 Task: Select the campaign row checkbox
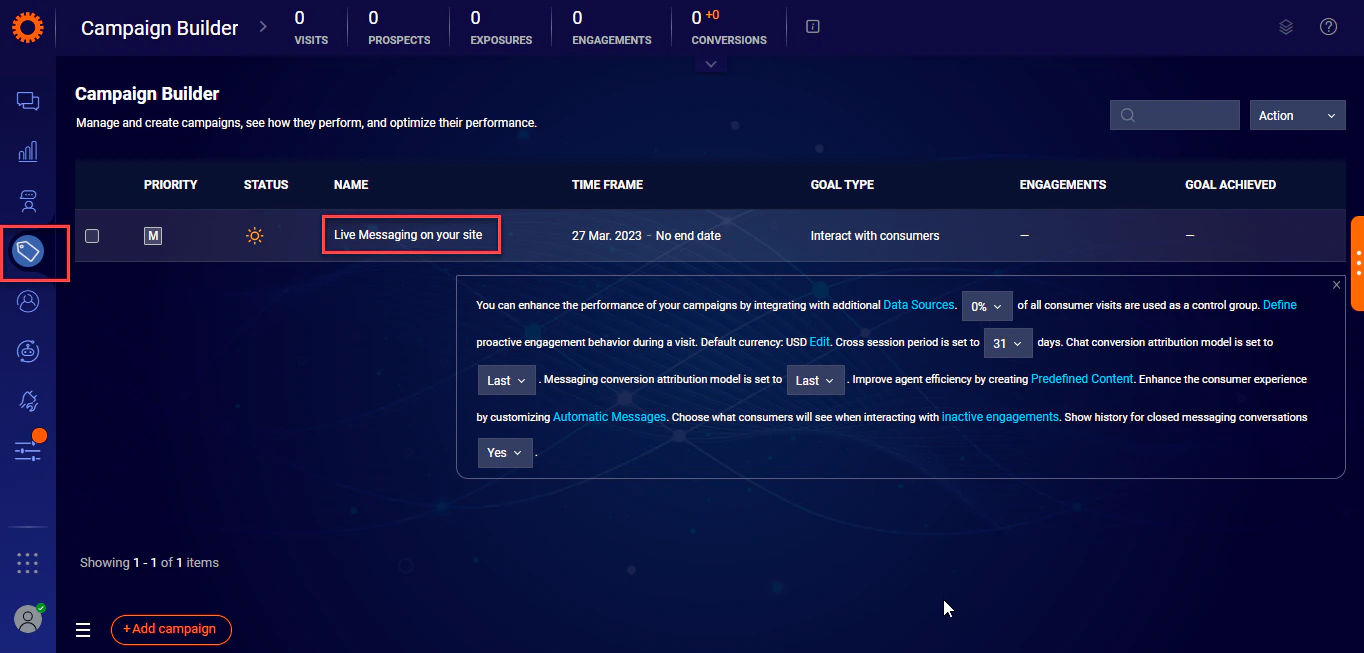pos(92,236)
